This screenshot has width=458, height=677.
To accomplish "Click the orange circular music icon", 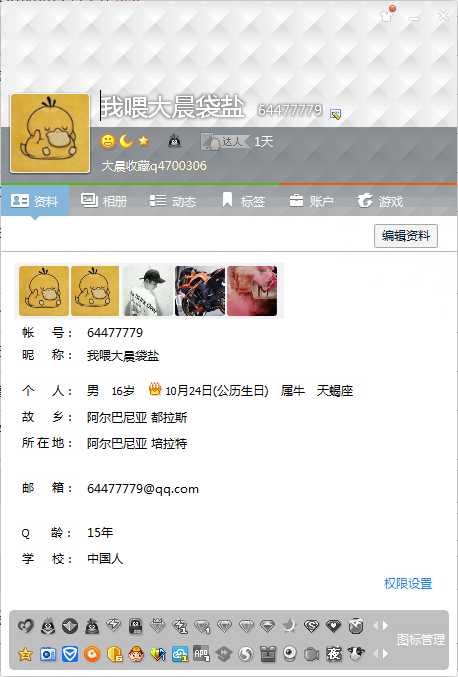I will click(92, 655).
